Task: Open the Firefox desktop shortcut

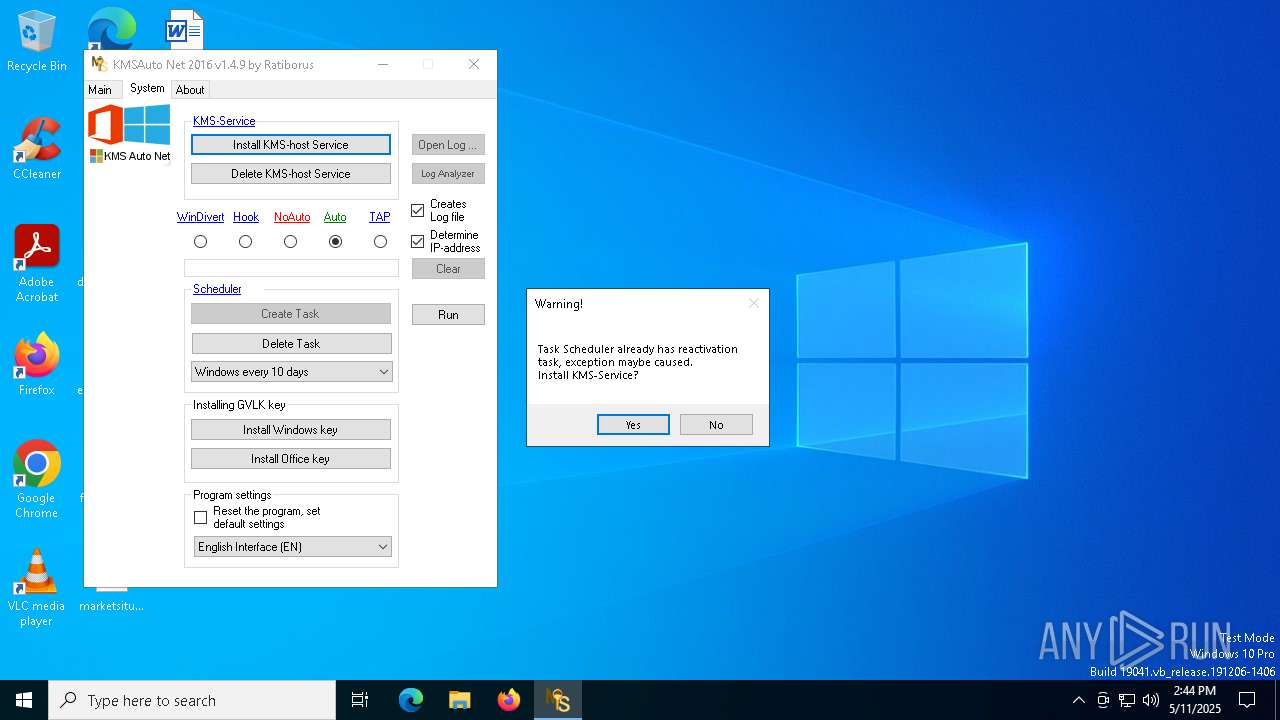Action: click(37, 364)
